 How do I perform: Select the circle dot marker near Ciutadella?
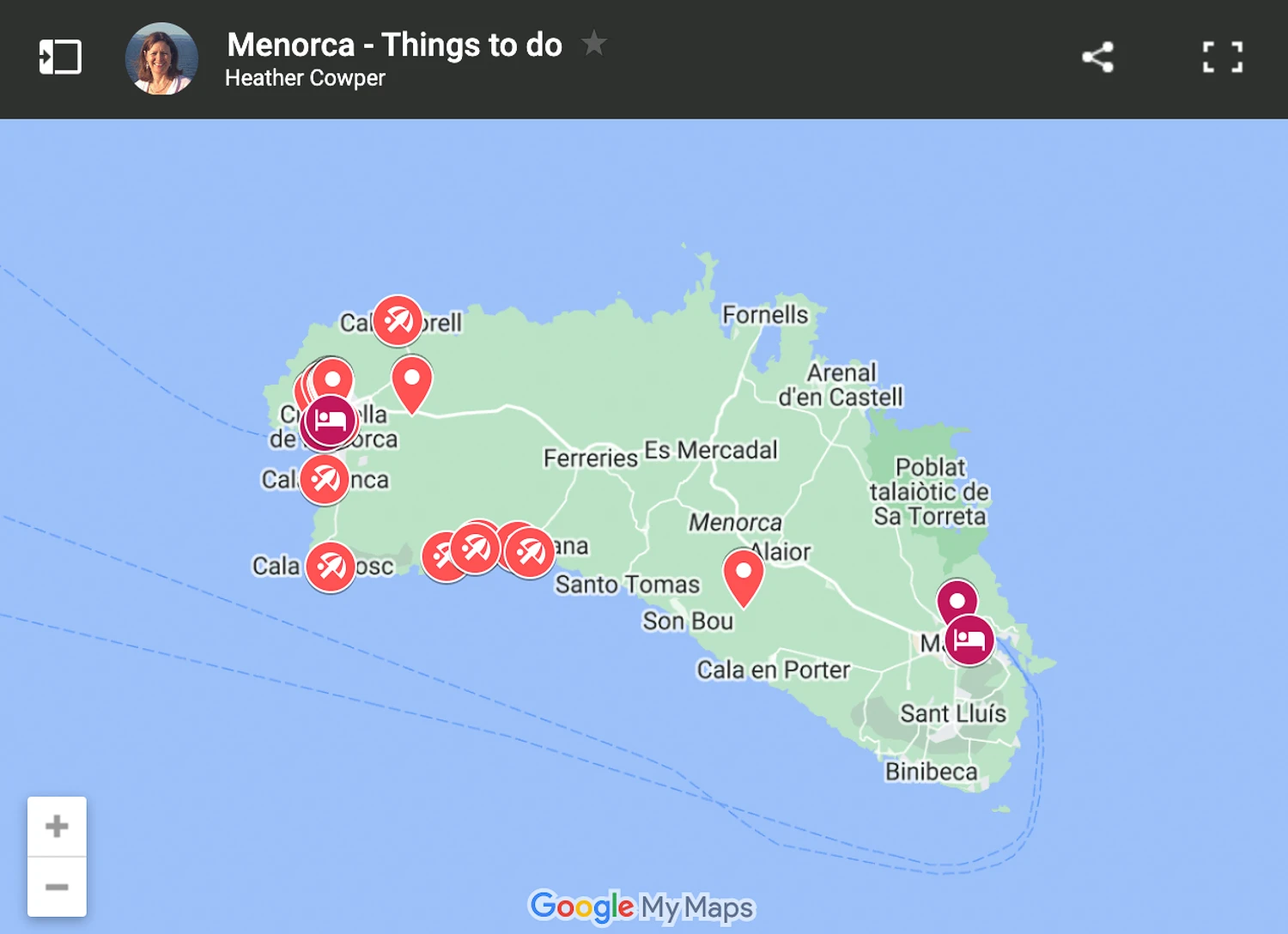point(334,375)
